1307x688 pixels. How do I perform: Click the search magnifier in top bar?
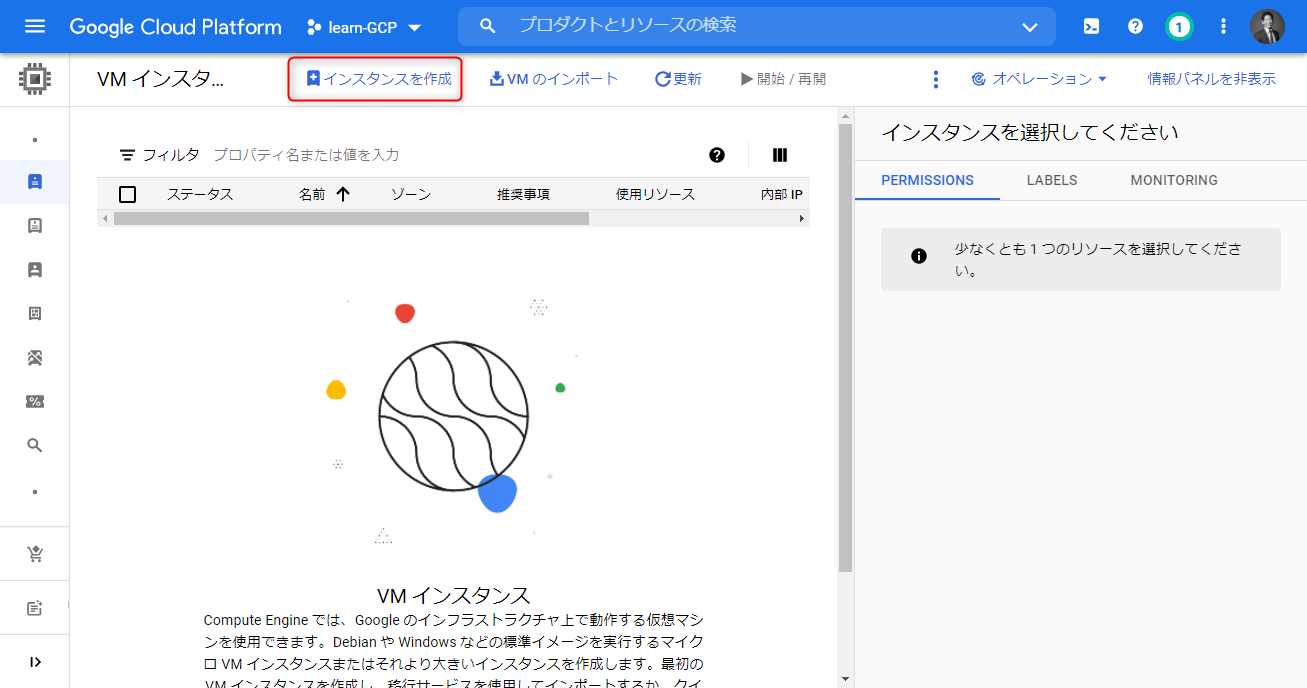click(488, 26)
